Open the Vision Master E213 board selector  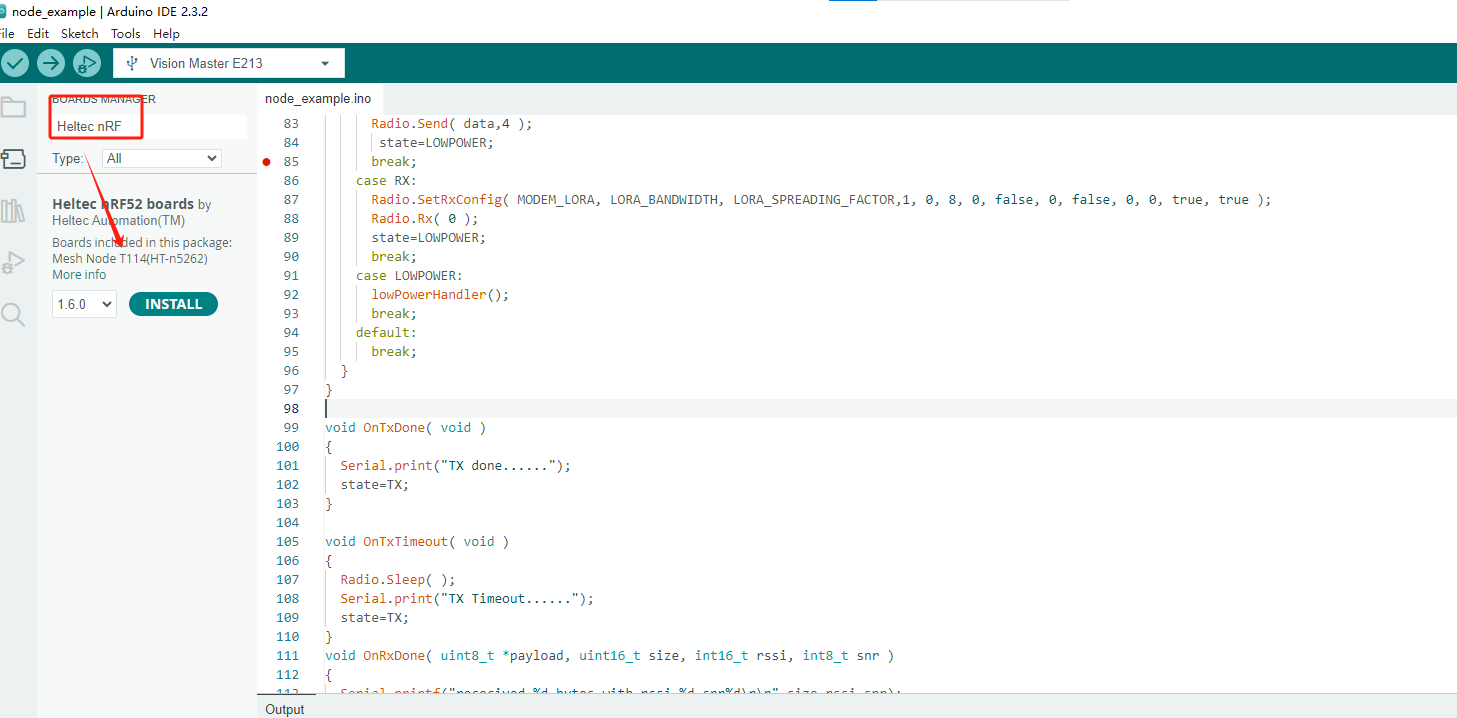(229, 63)
